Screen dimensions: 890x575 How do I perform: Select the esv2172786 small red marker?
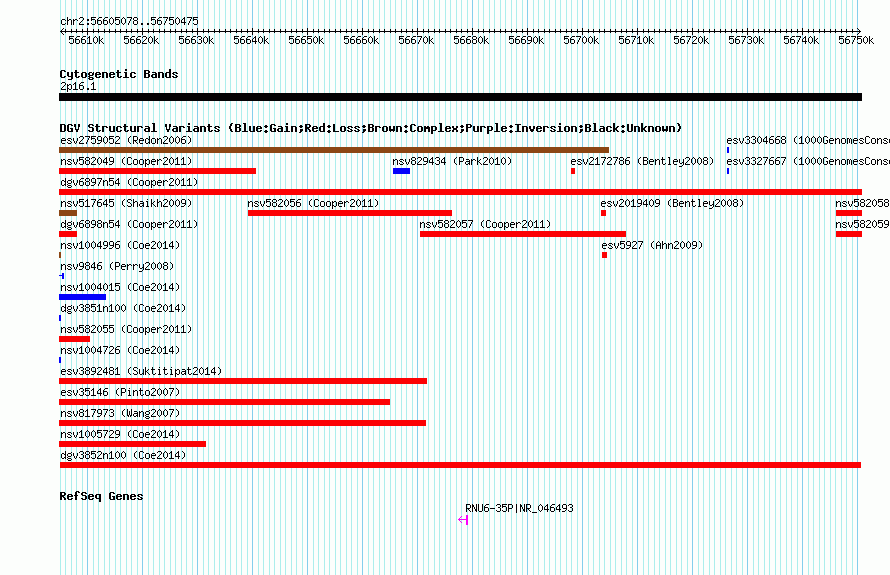pos(573,171)
